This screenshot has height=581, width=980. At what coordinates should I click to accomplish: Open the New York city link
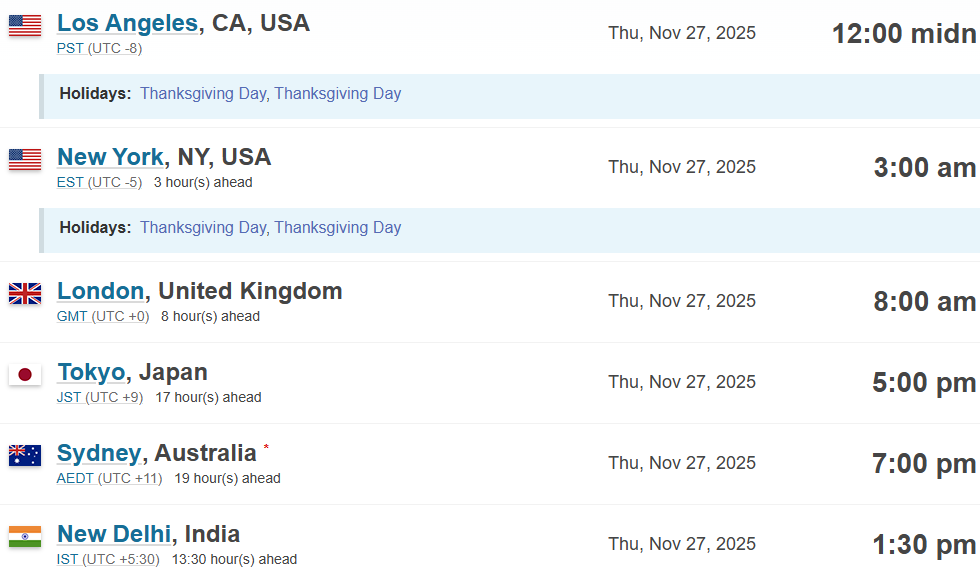coord(110,157)
